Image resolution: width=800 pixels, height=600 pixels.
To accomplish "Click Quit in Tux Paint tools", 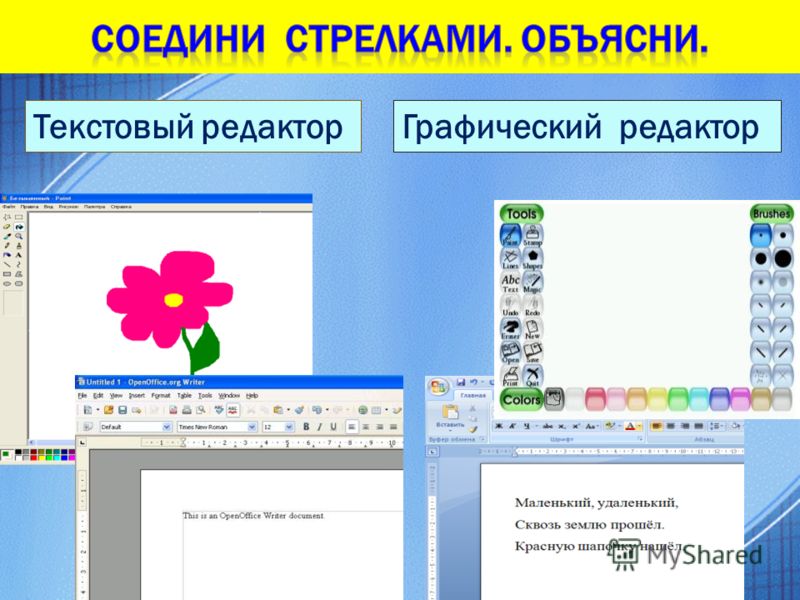I will (x=532, y=376).
